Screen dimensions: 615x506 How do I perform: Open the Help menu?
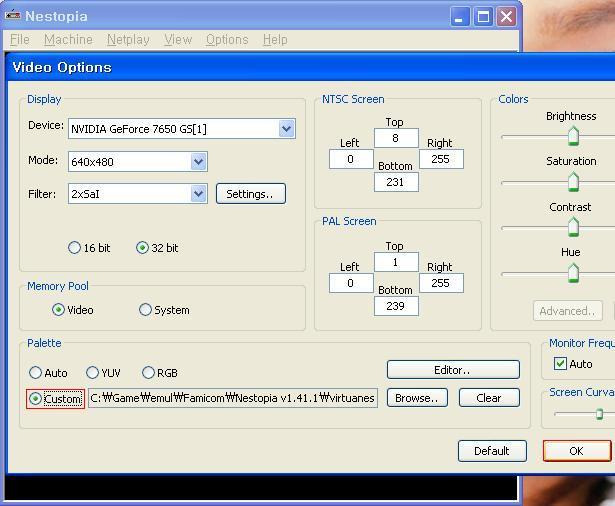(x=275, y=40)
